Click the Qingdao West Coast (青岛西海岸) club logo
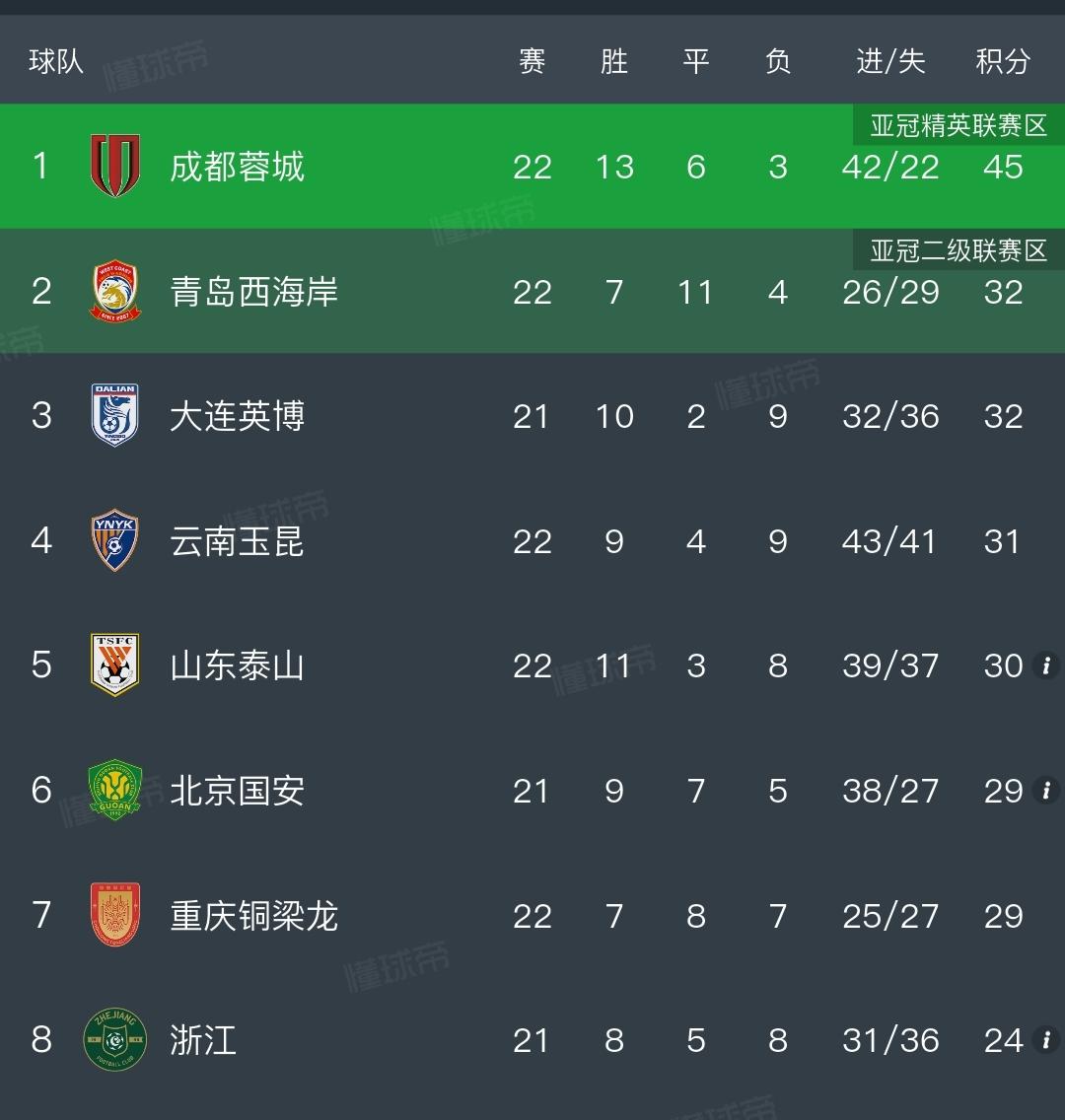Screen dimensions: 1065x1120 pyautogui.click(x=115, y=291)
